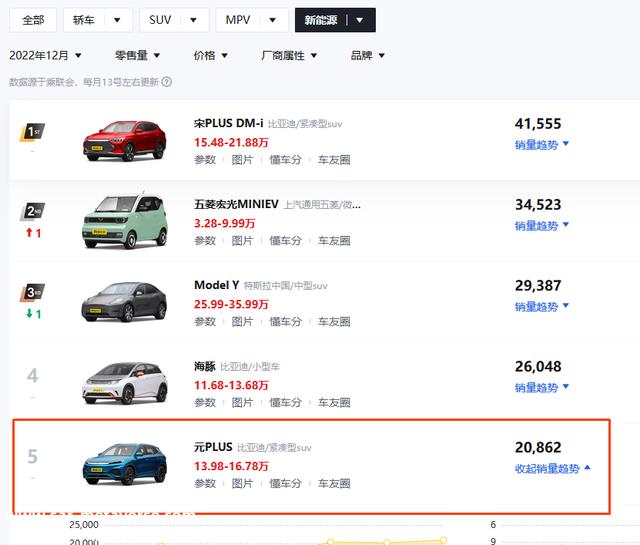The height and width of the screenshot is (545, 640).
Task: Click 图片 under 五菱宏光MINIEV
Action: tap(242, 240)
